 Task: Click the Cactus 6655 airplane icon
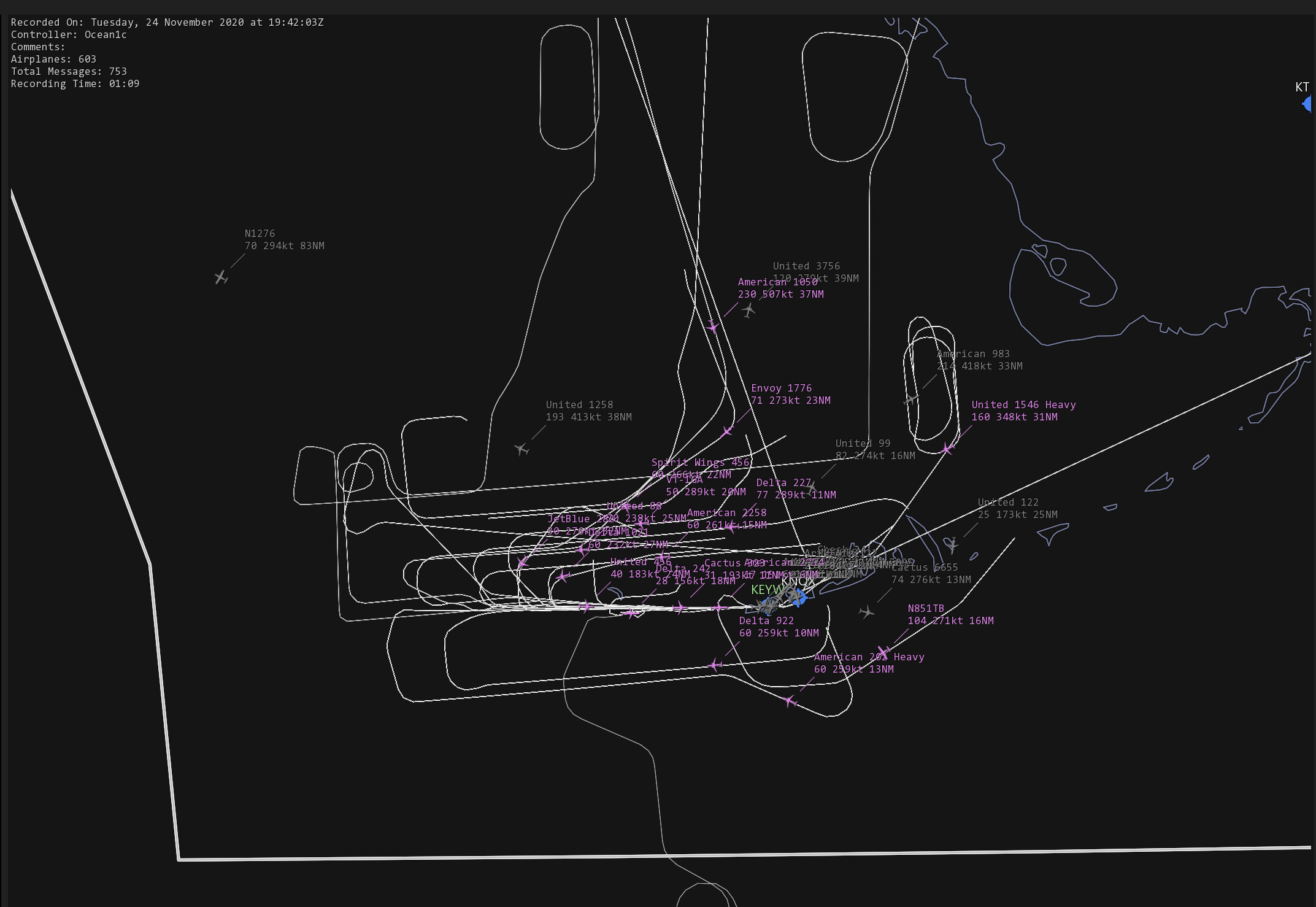(866, 612)
